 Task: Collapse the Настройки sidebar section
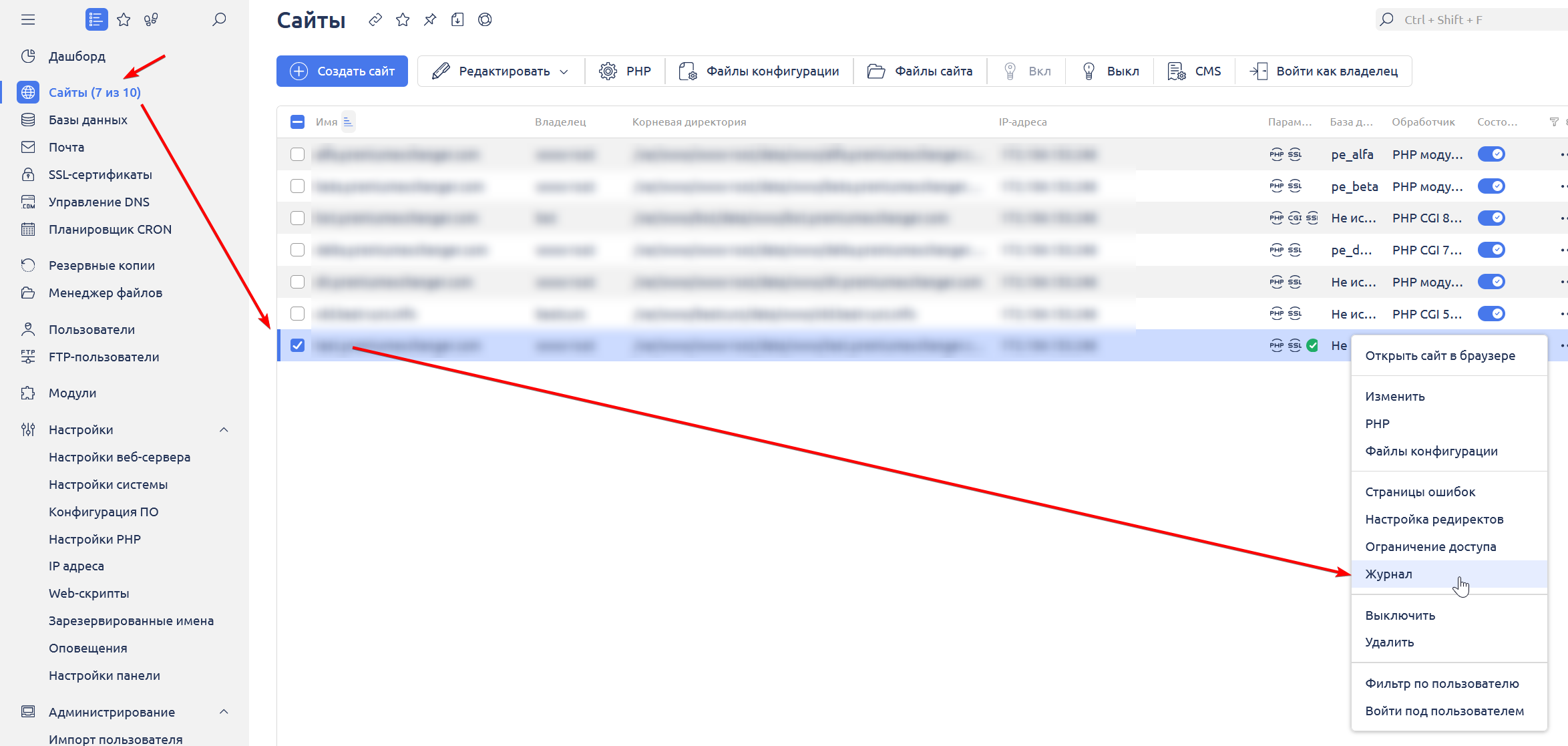click(224, 430)
